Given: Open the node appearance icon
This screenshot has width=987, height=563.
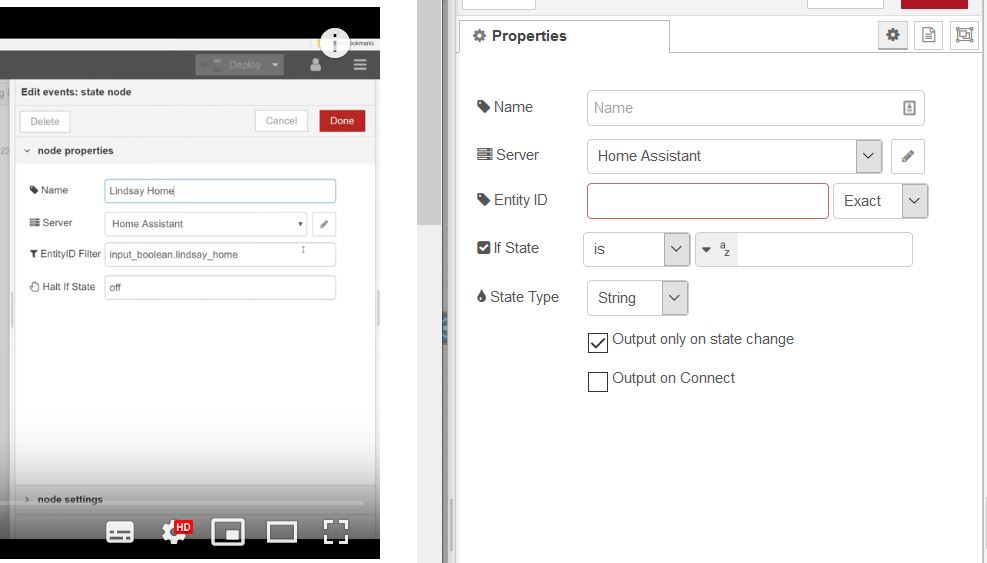Looking at the screenshot, I should (x=963, y=35).
